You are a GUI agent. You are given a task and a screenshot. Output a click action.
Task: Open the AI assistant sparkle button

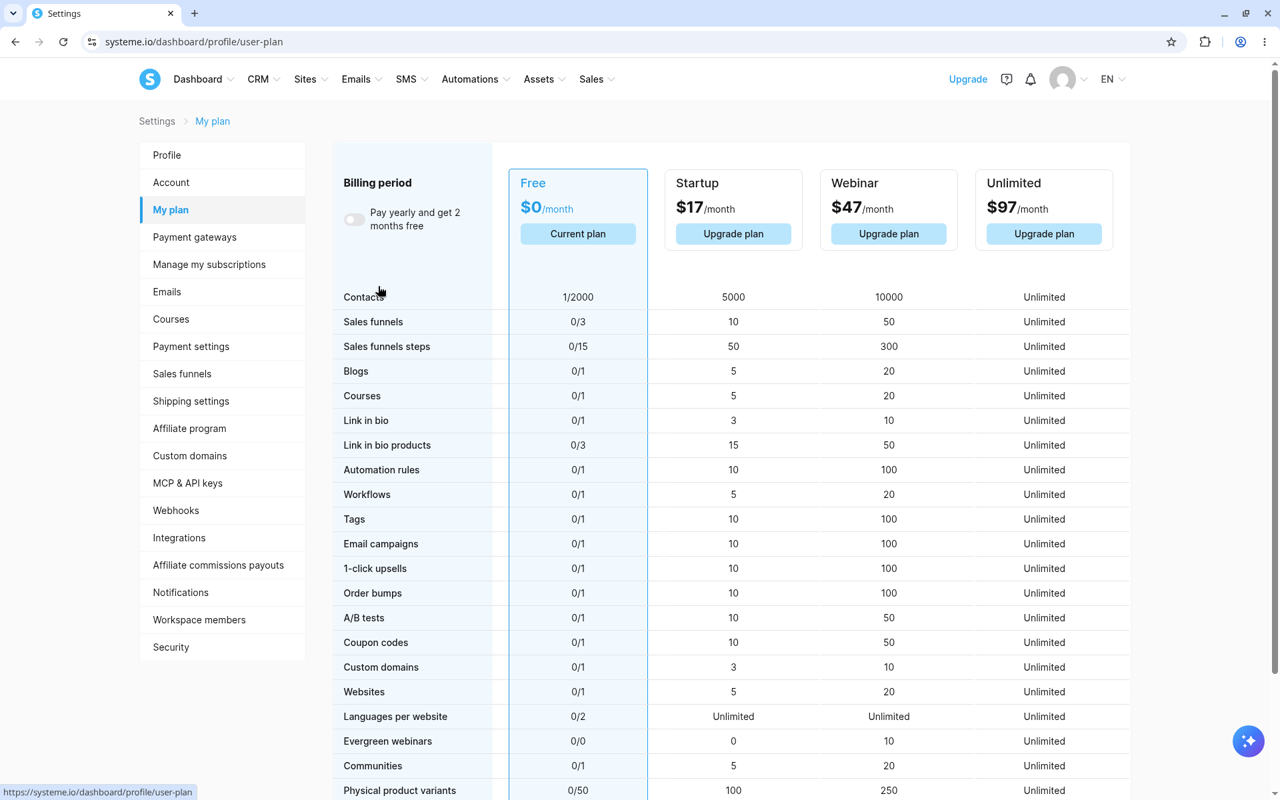[x=1248, y=741]
